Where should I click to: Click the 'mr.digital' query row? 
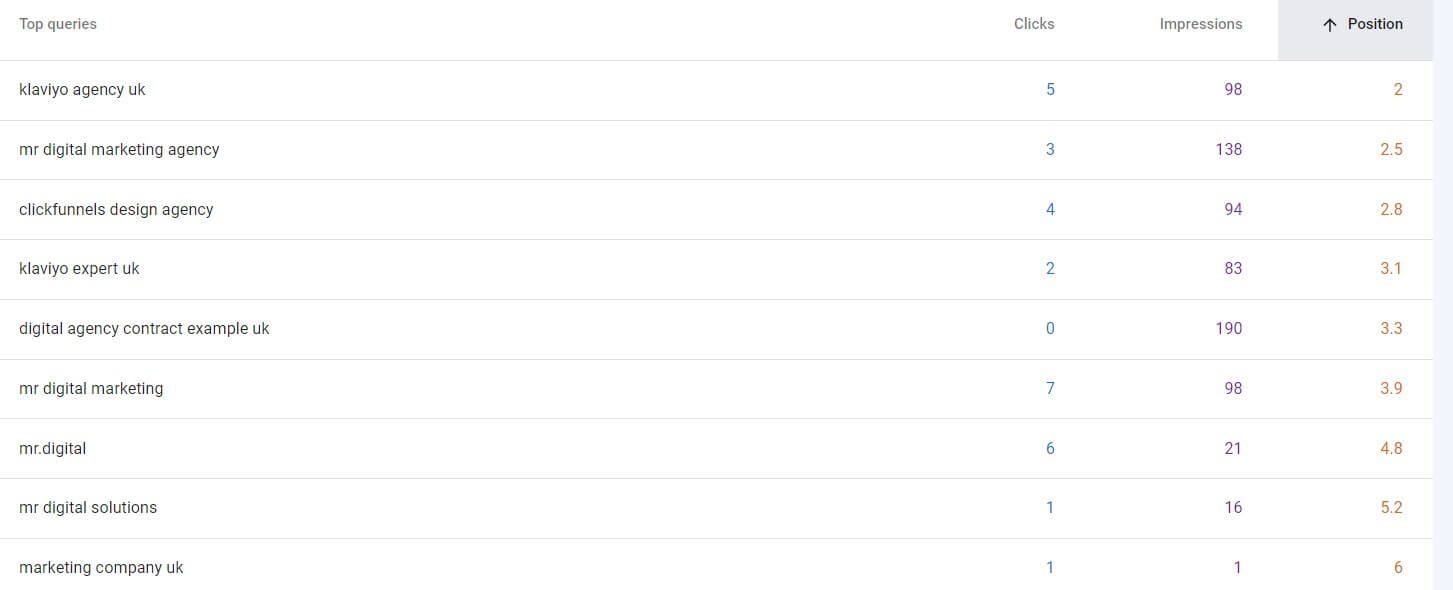pos(52,449)
